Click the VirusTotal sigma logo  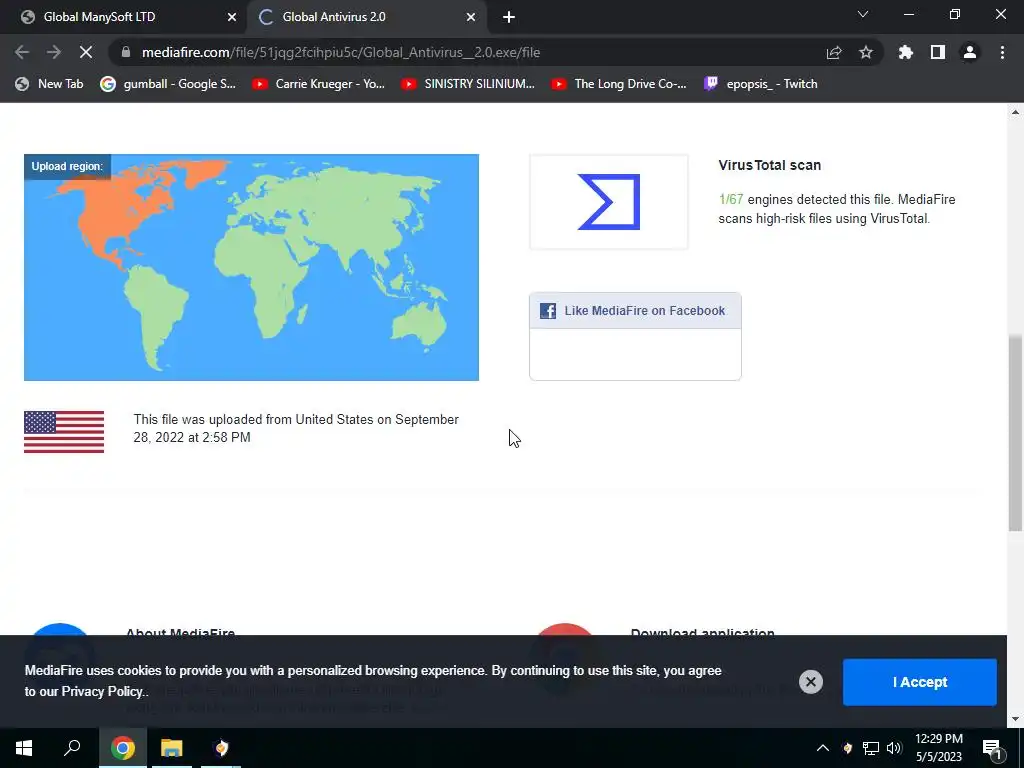[609, 202]
